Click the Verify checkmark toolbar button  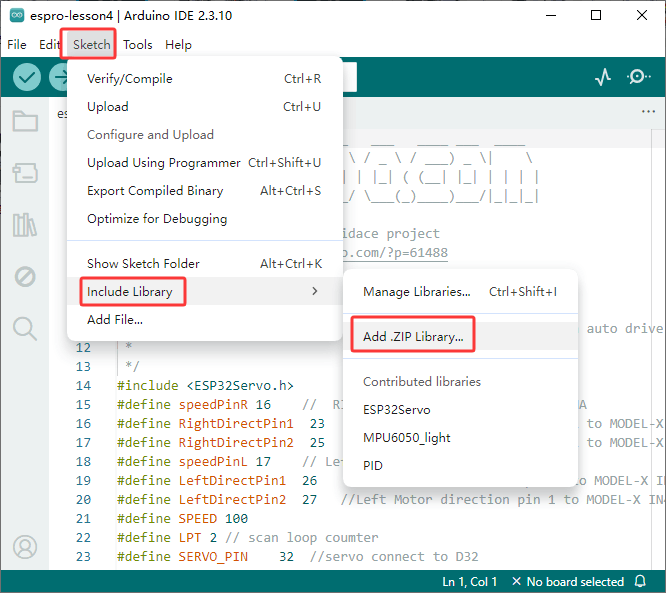coord(27,77)
